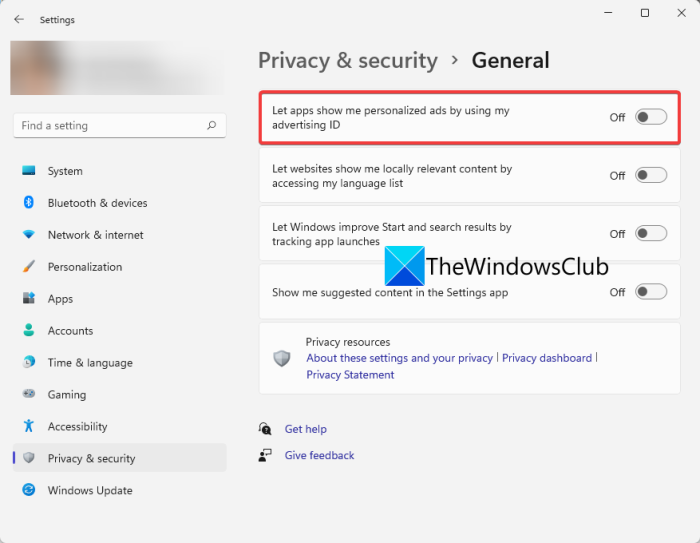Click the System monitor icon in sidebar
Screen dimensions: 700x543
(29, 171)
